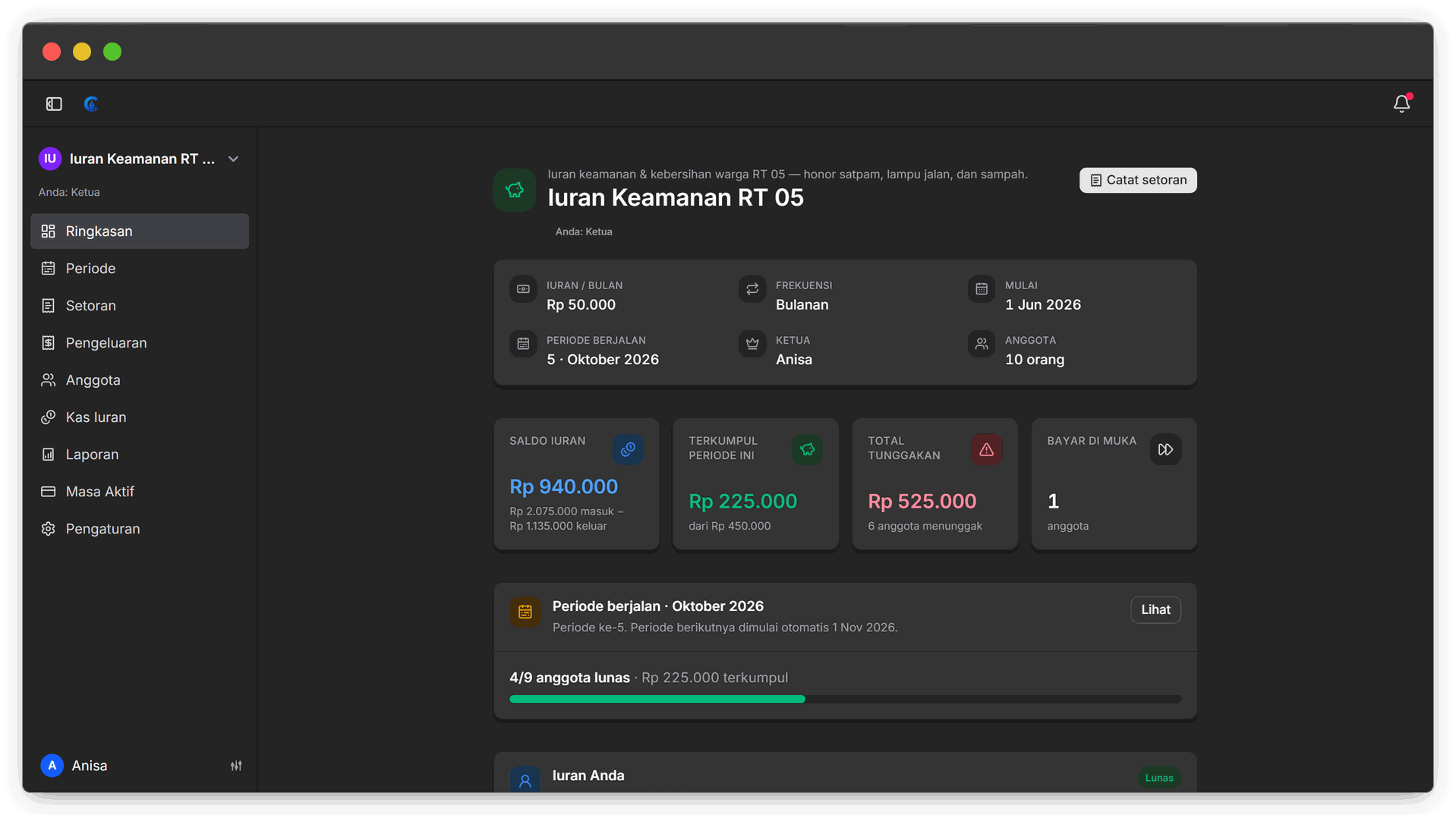Click the Frekuensi repeat icon
The height and width of the screenshot is (815, 1456).
click(x=752, y=289)
